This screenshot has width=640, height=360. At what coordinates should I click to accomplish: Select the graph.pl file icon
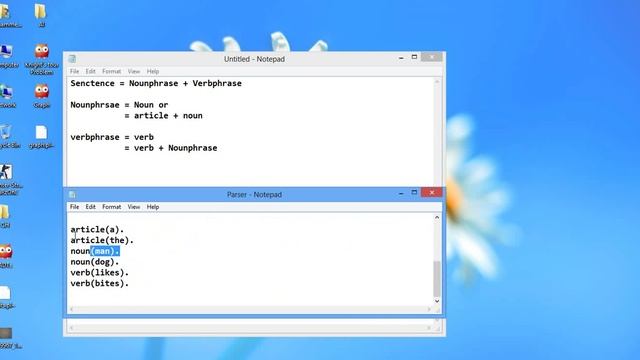tap(41, 137)
